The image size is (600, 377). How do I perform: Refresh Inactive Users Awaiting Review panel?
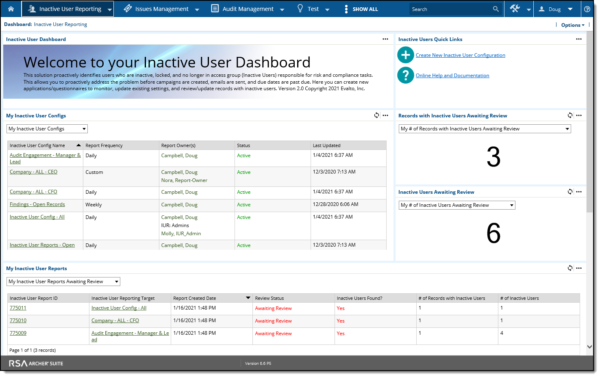(x=570, y=191)
